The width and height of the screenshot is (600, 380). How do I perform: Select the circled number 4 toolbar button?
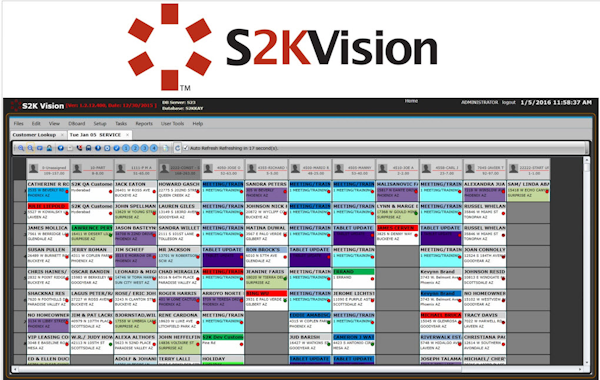click(x=154, y=148)
